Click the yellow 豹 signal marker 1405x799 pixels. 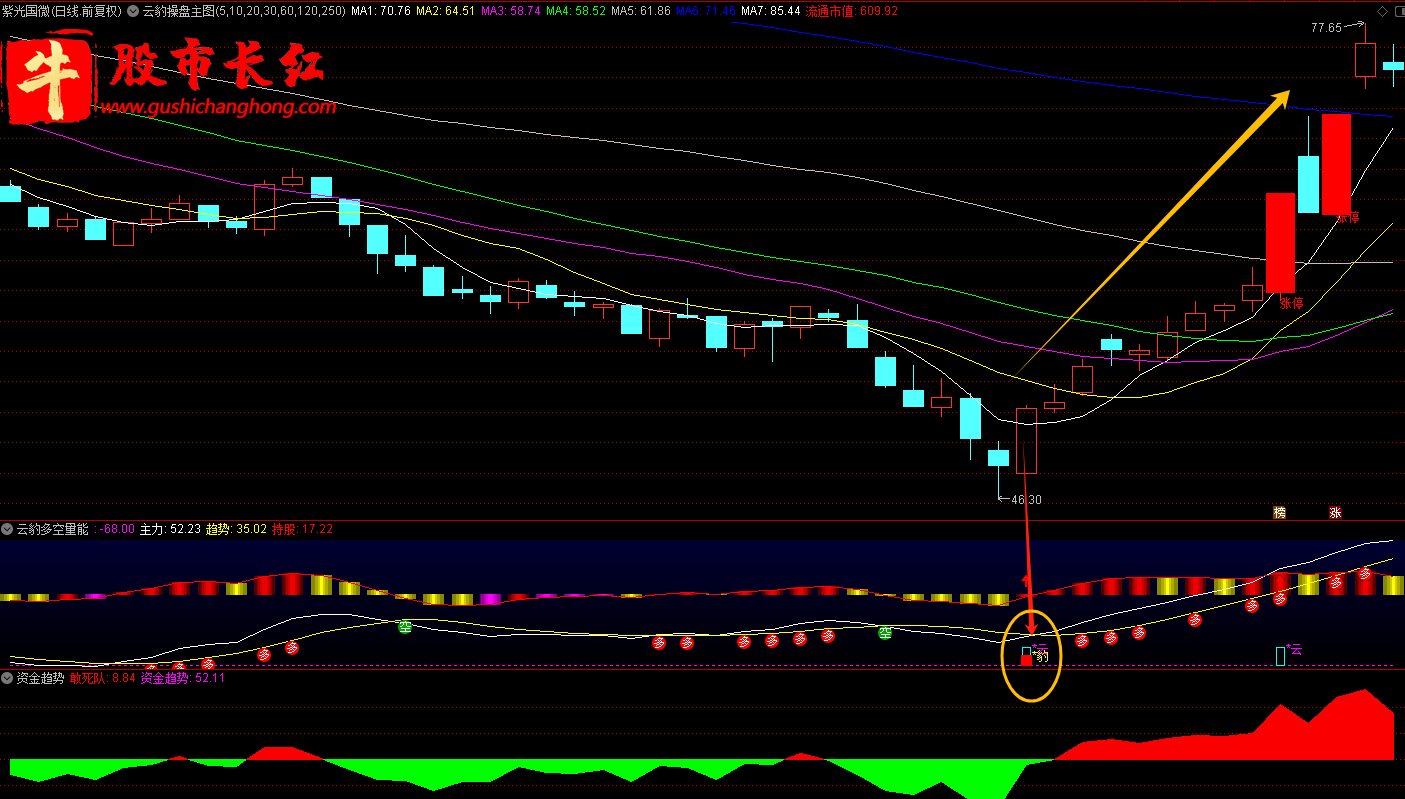pyautogui.click(x=1042, y=658)
